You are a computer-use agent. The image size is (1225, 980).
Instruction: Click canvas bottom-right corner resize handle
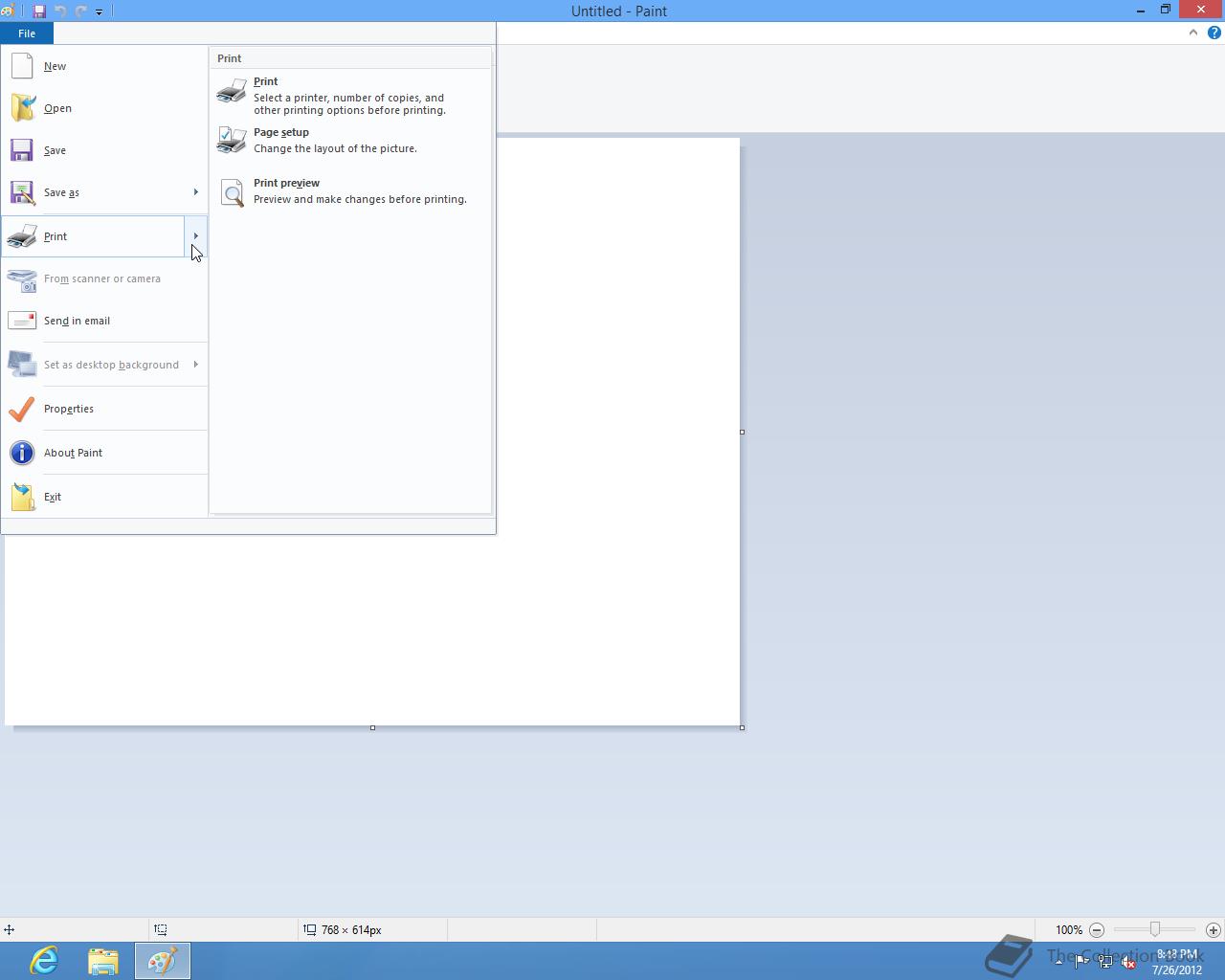click(743, 727)
